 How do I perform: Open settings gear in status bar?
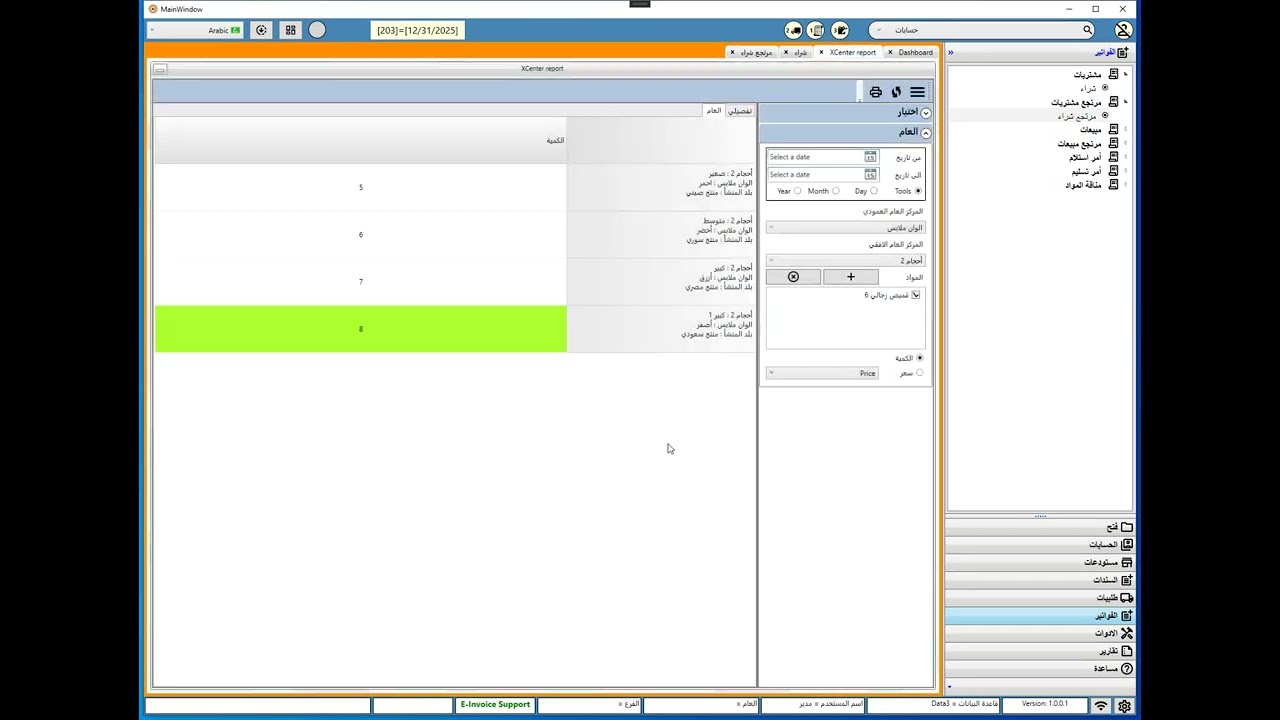point(1125,706)
